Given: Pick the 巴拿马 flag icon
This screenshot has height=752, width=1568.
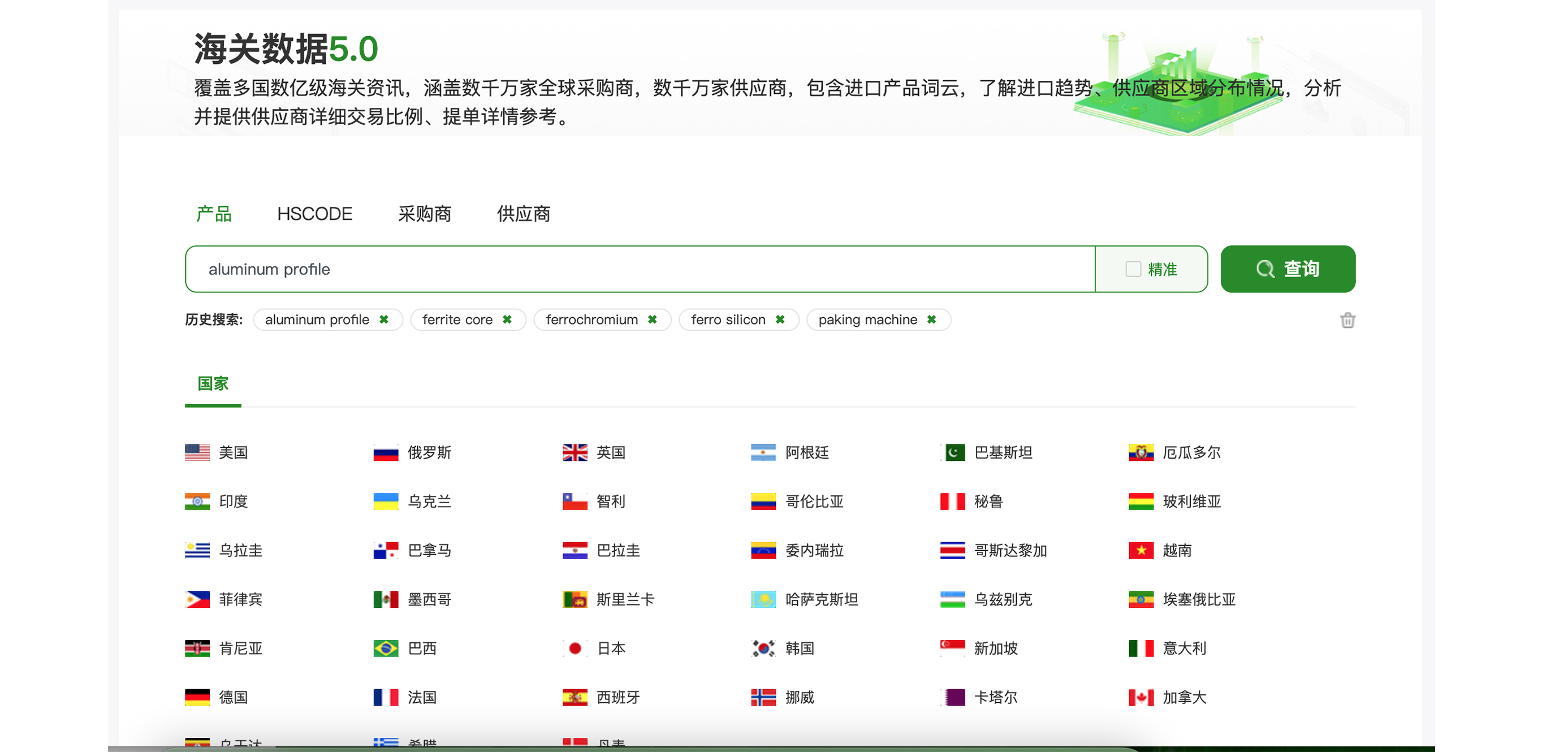Looking at the screenshot, I should pyautogui.click(x=386, y=550).
